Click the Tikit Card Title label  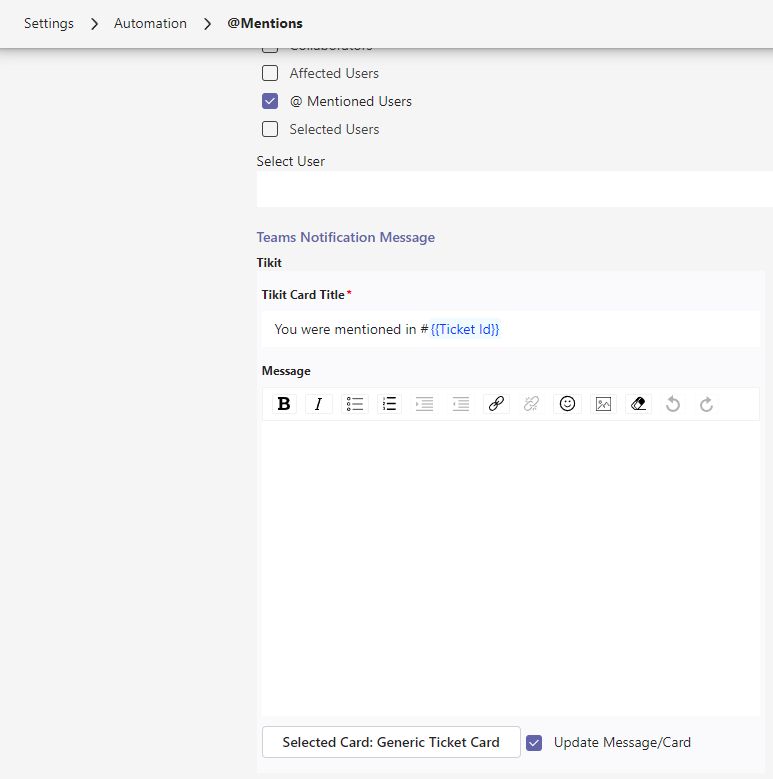pos(303,295)
